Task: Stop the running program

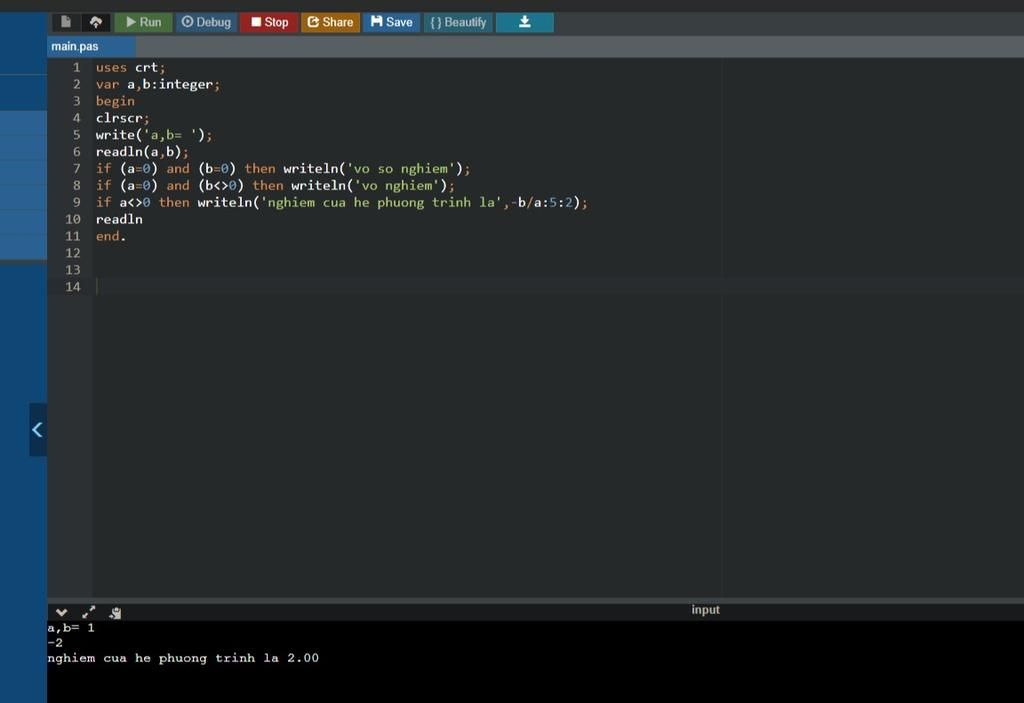Action: click(x=269, y=22)
